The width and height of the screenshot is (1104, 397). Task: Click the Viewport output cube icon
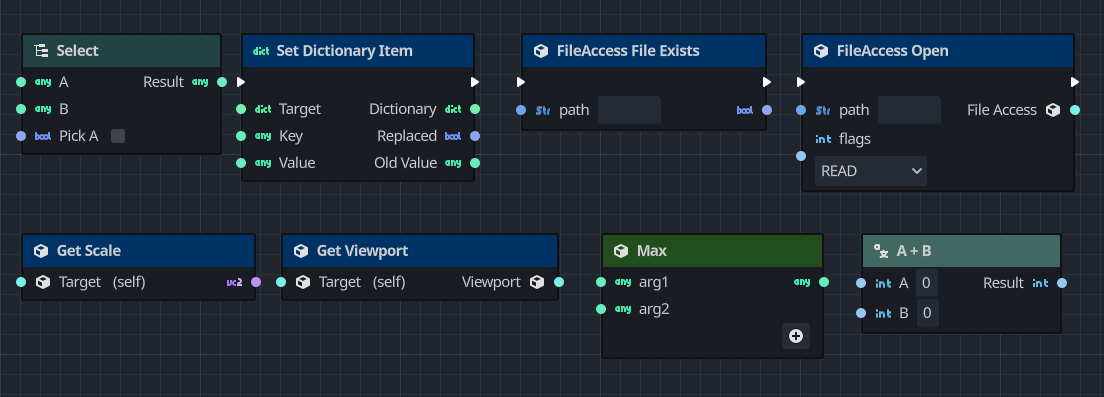537,282
